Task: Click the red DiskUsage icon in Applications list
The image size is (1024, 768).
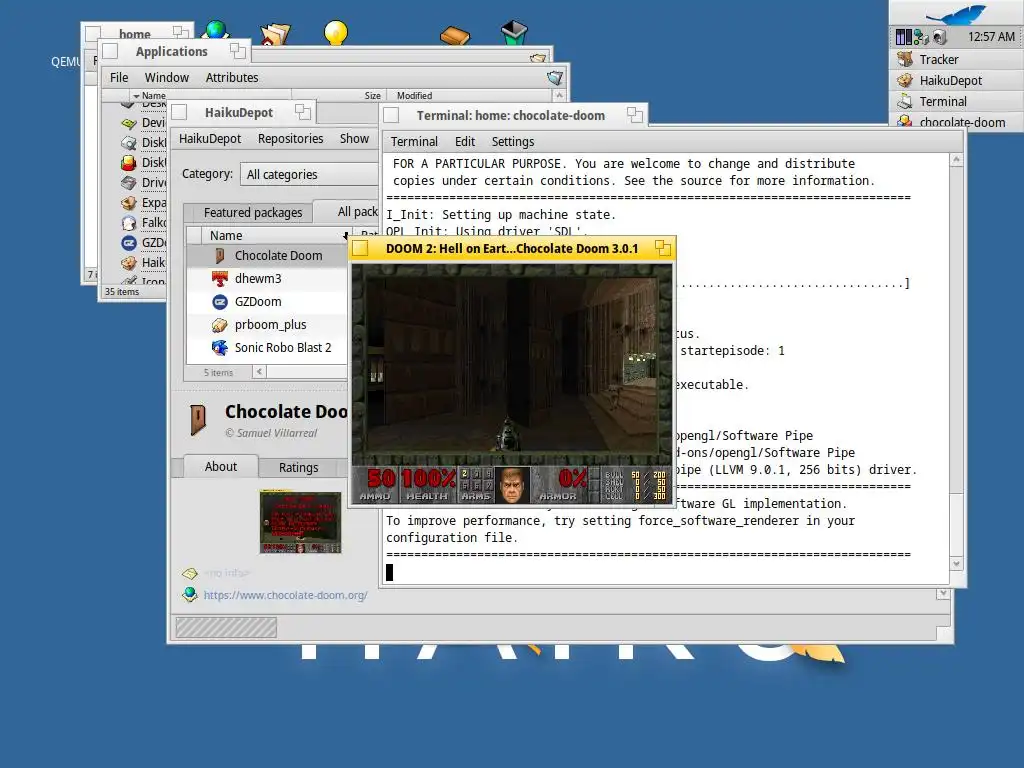Action: [129, 163]
